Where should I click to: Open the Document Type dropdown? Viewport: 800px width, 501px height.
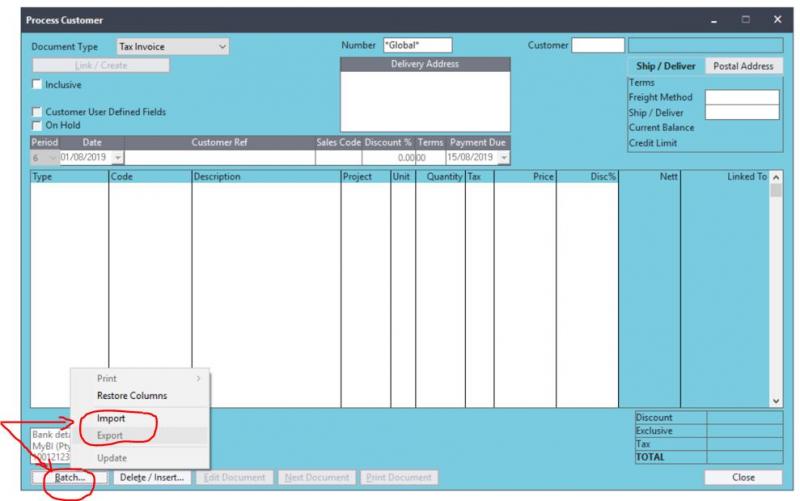pyautogui.click(x=222, y=46)
